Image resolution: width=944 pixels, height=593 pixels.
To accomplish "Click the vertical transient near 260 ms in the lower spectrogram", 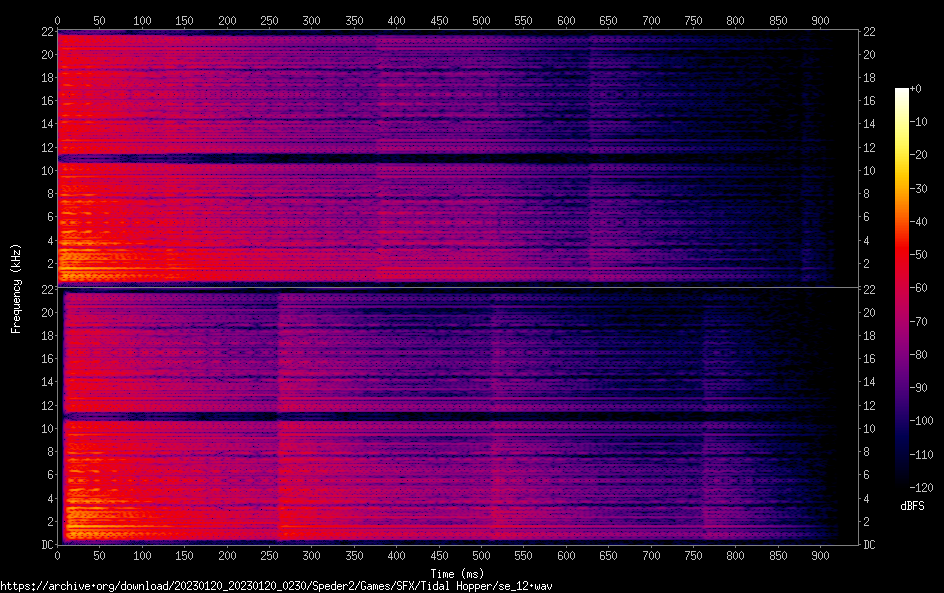I will coord(279,420).
